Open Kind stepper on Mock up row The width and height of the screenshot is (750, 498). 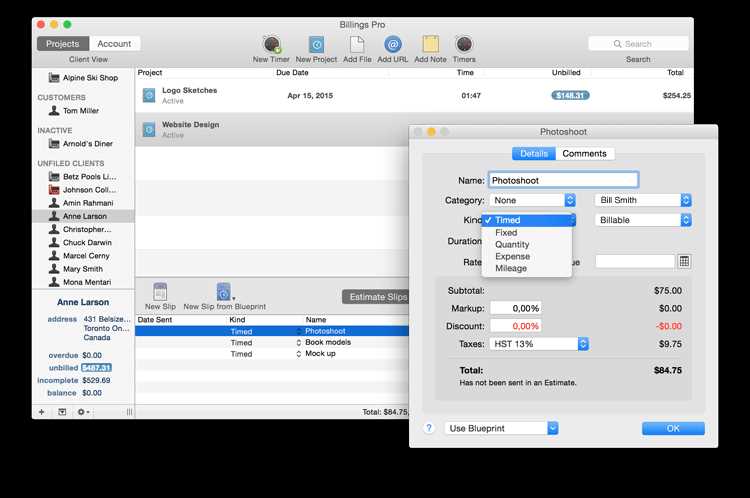[x=298, y=354]
